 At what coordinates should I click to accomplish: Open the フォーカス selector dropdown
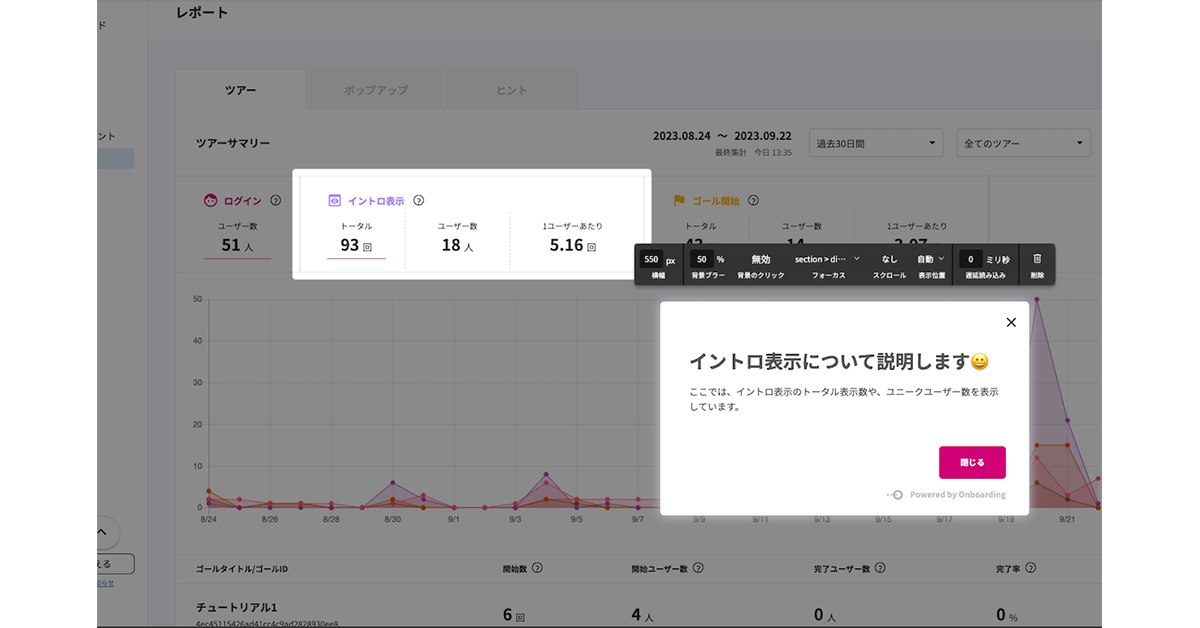click(827, 259)
